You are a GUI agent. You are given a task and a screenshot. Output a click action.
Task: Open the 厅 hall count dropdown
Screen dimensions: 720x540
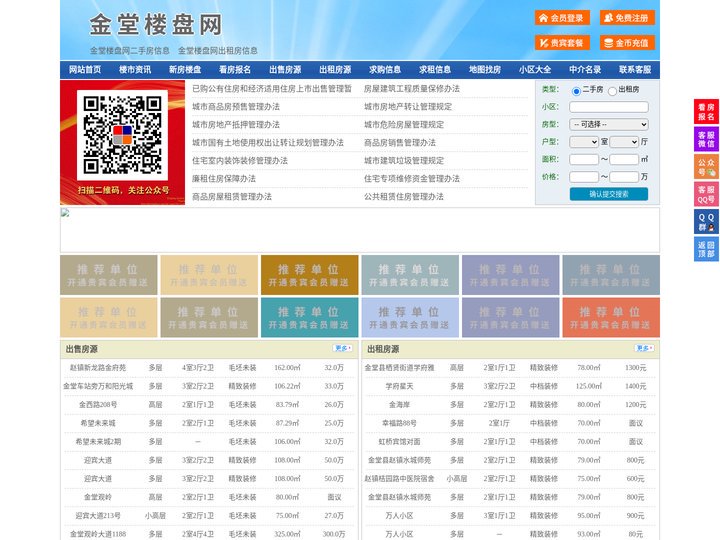pos(624,142)
